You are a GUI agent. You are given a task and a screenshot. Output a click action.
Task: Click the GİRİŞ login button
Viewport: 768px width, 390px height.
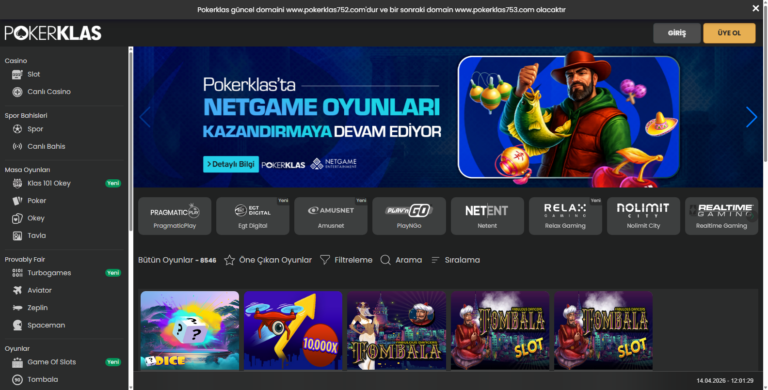677,33
